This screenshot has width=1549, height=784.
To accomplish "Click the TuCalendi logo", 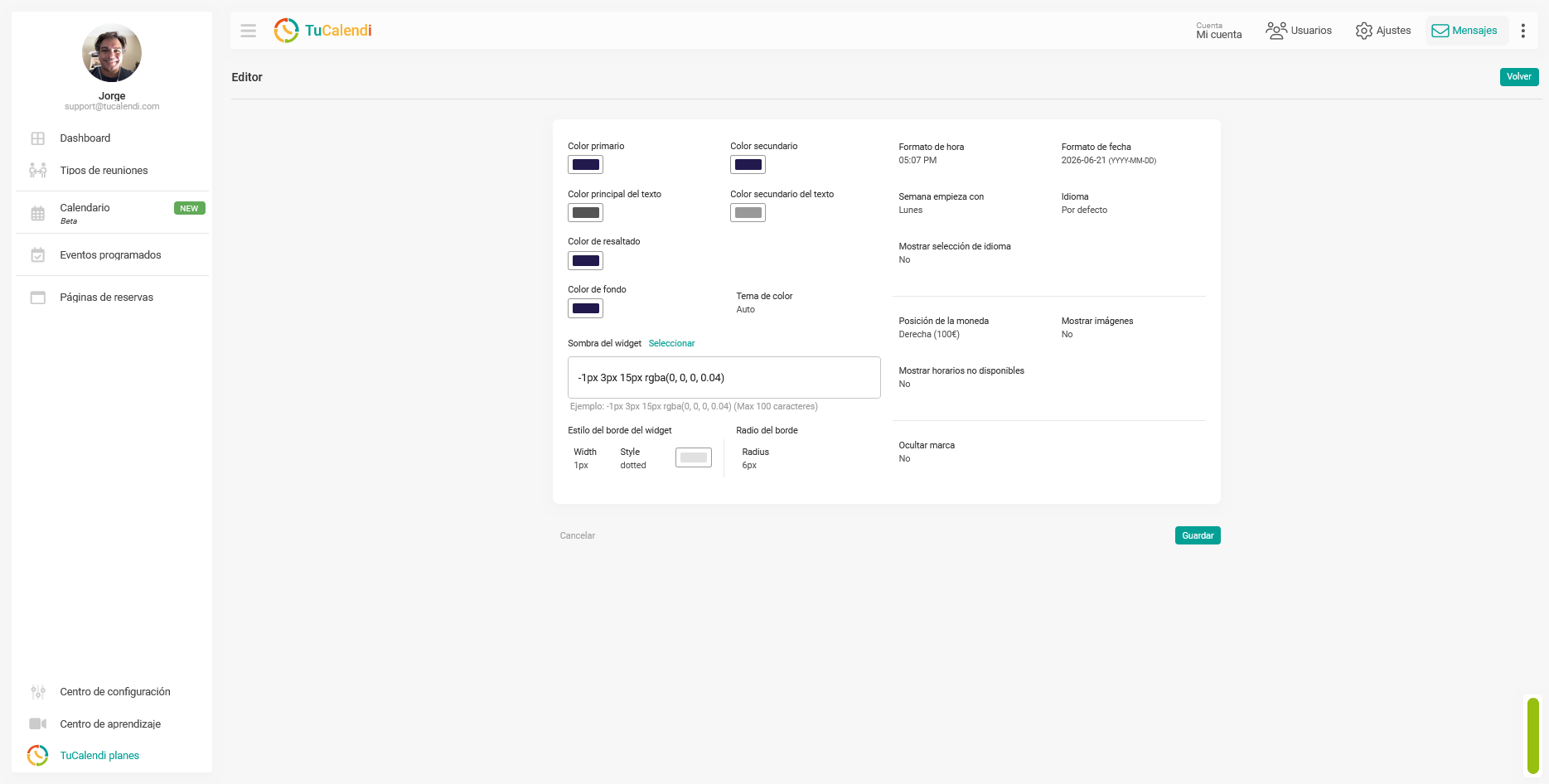I will pyautogui.click(x=322, y=31).
